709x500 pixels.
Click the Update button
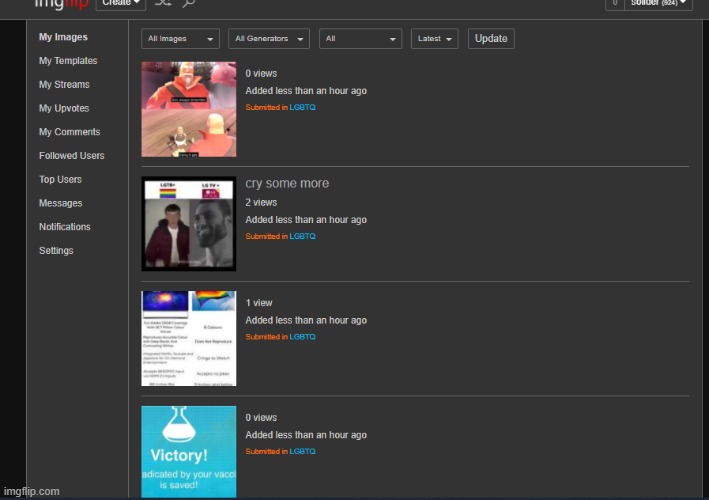point(491,38)
